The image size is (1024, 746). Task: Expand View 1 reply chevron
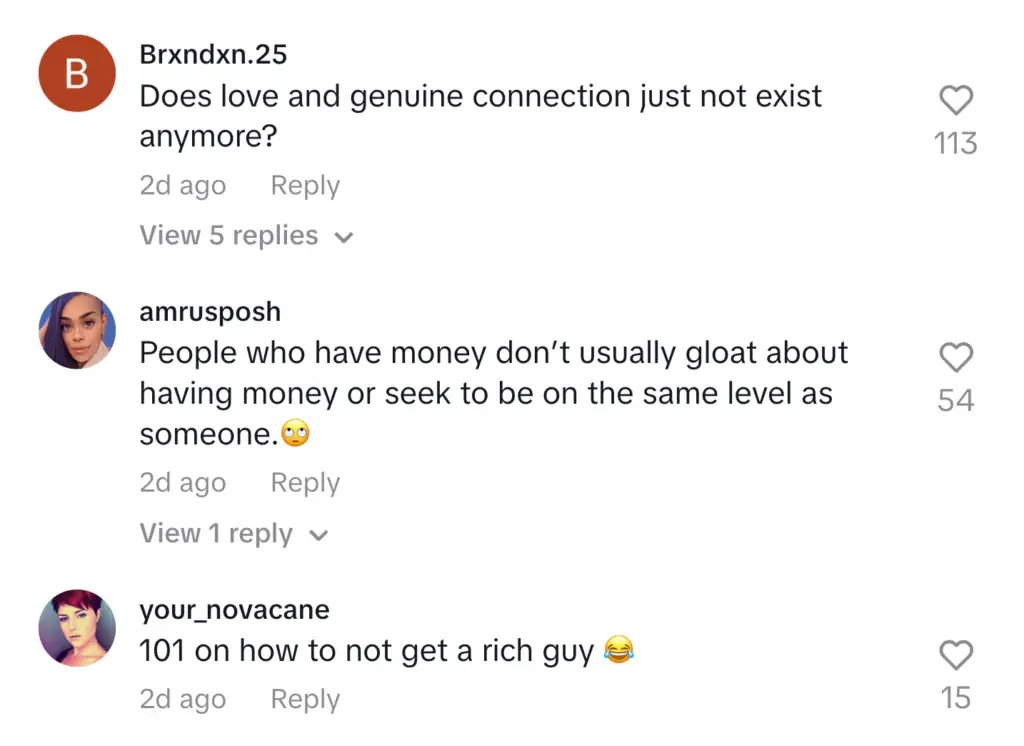click(x=319, y=536)
